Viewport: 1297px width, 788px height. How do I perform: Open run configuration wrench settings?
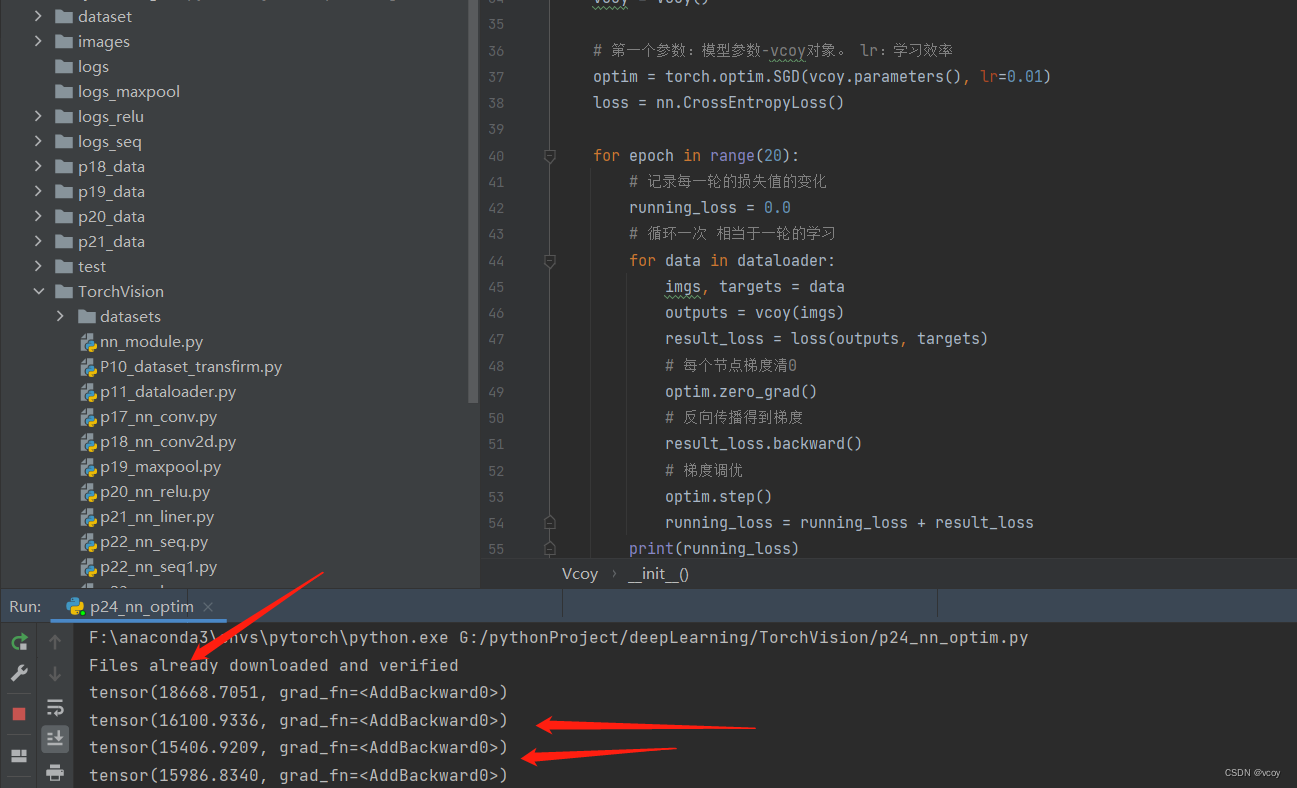(x=19, y=674)
